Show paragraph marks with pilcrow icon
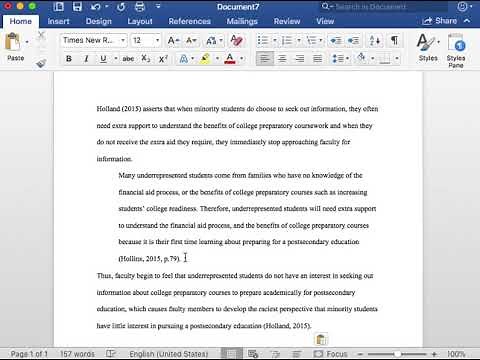This screenshot has width=480, height=360. pyautogui.click(x=394, y=41)
